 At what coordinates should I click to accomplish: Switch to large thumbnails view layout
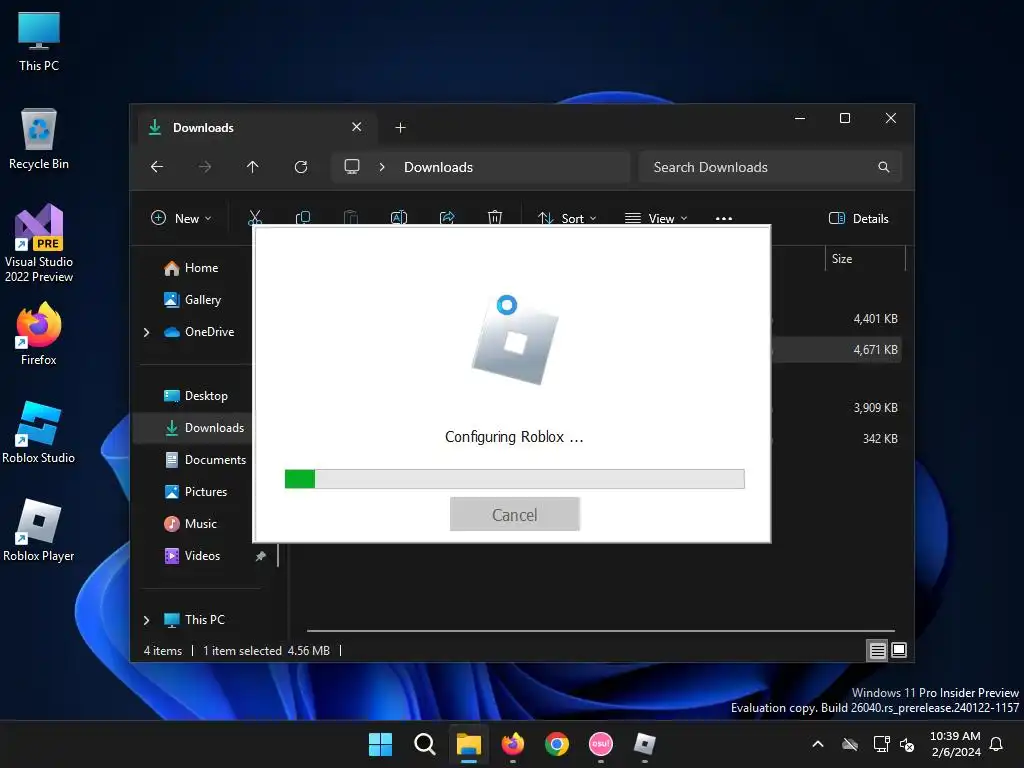coord(899,650)
